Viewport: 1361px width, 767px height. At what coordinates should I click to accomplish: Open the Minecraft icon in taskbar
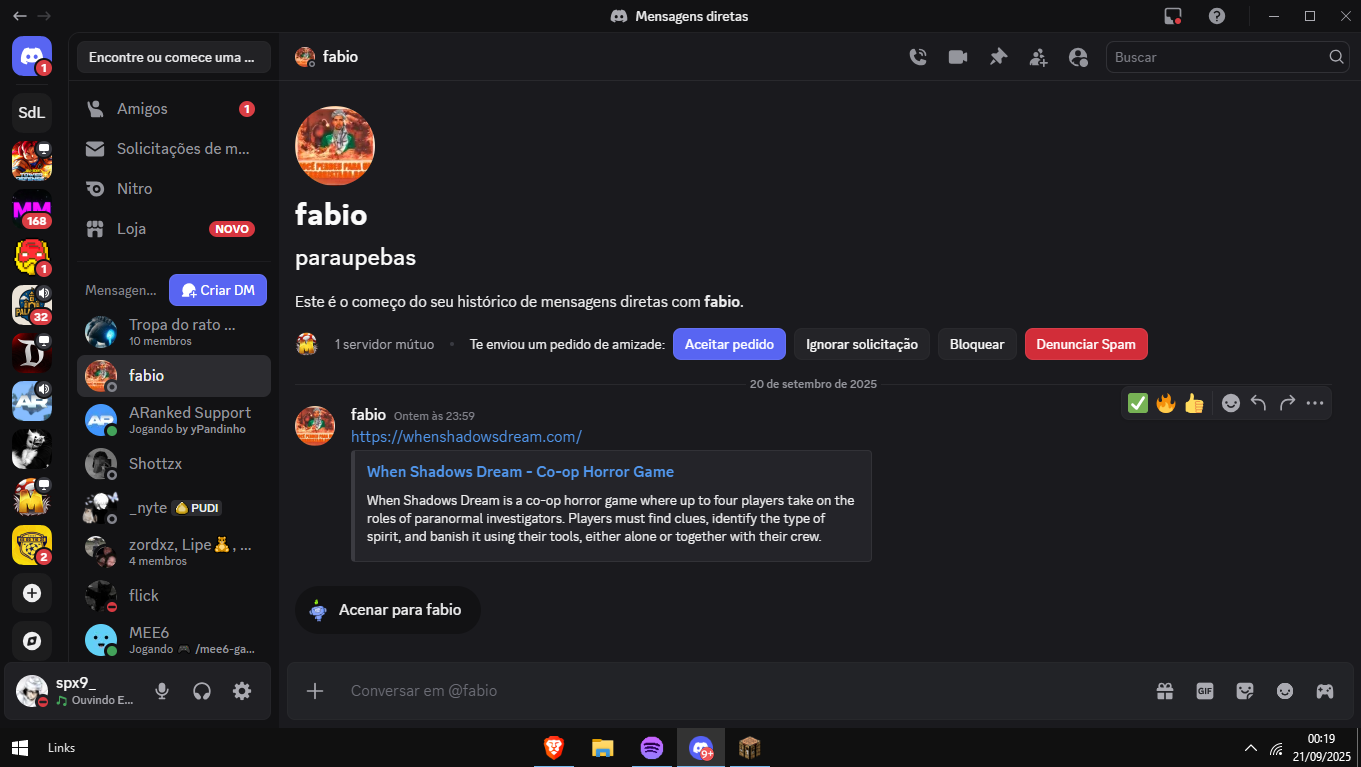(x=750, y=747)
